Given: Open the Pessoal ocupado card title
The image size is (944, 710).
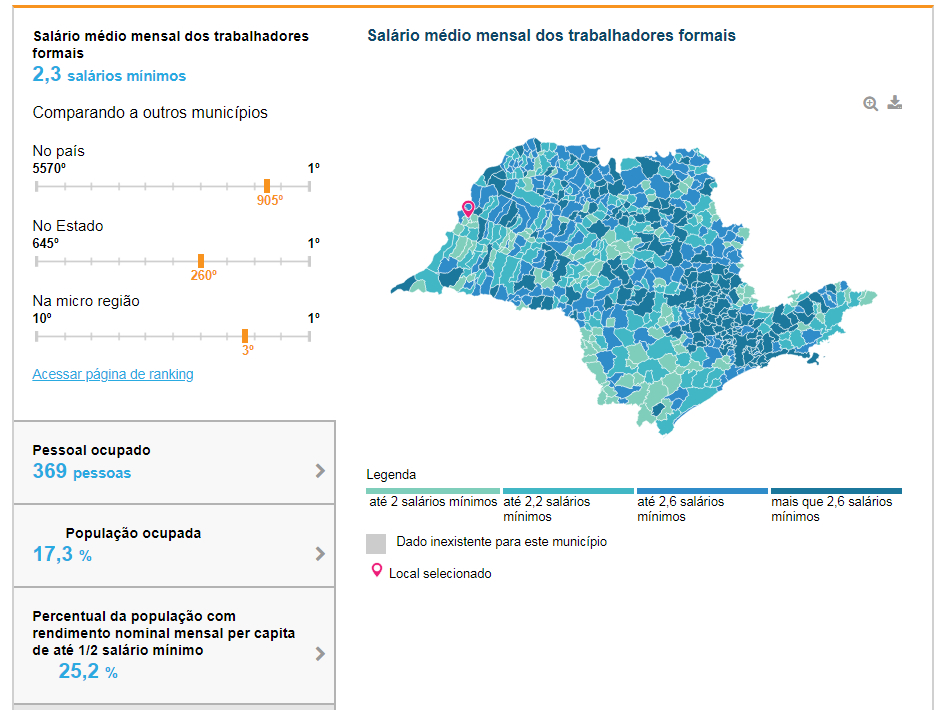Looking at the screenshot, I should [x=92, y=450].
